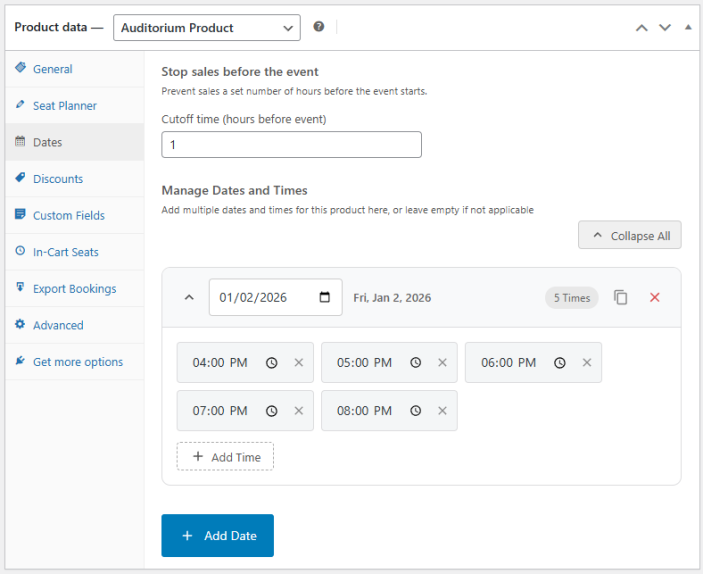Open clock picker for 07:00 PM time
703x574 pixels.
point(271,411)
